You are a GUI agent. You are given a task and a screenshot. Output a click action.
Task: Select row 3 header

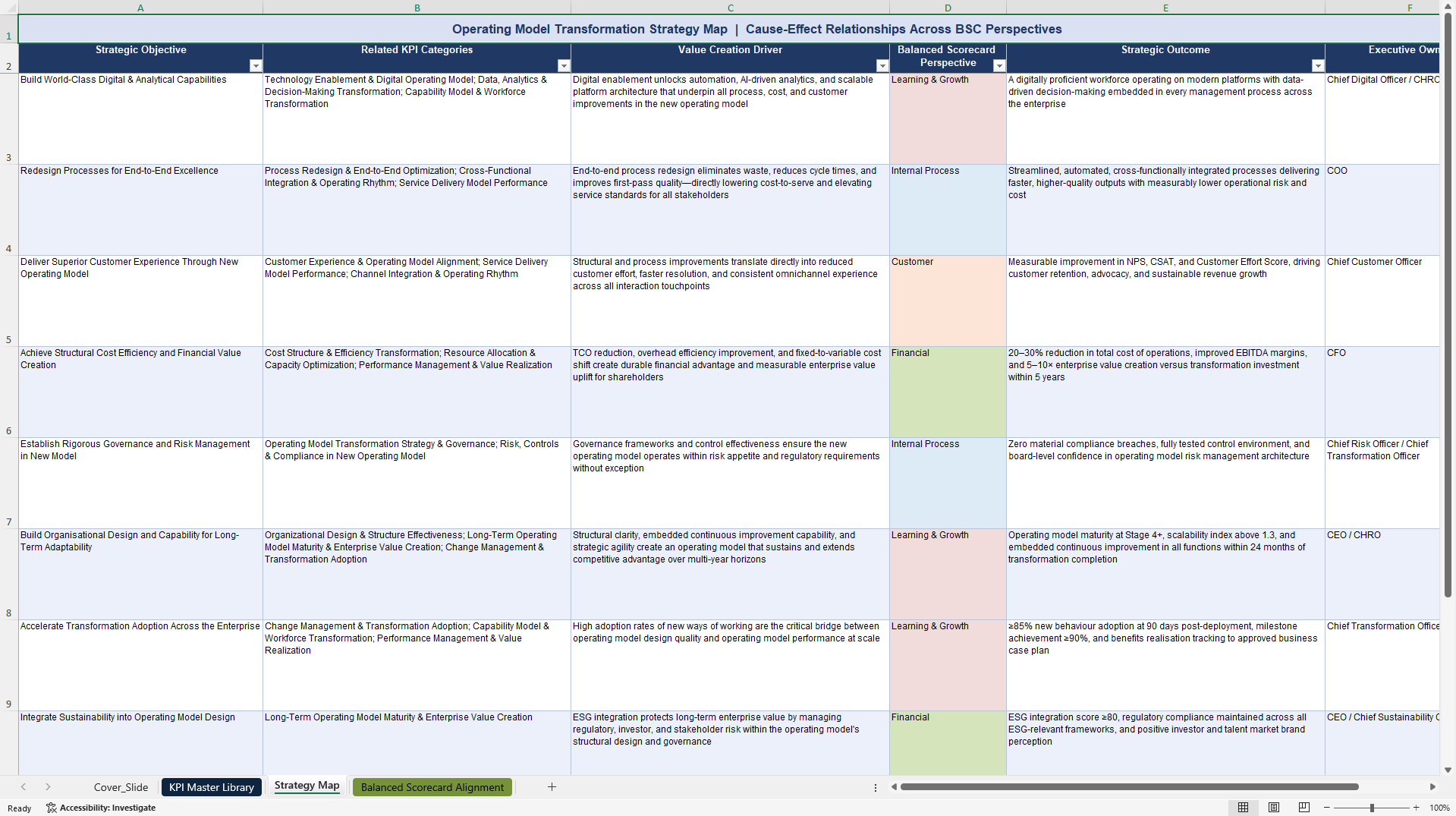click(x=9, y=119)
